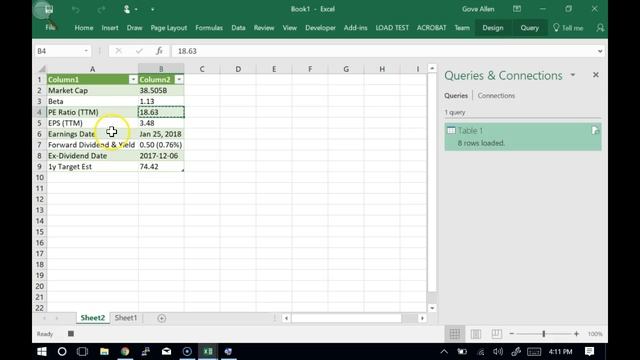Click the Save icon in quick access toolbar
The image size is (640, 360).
pos(49,9)
